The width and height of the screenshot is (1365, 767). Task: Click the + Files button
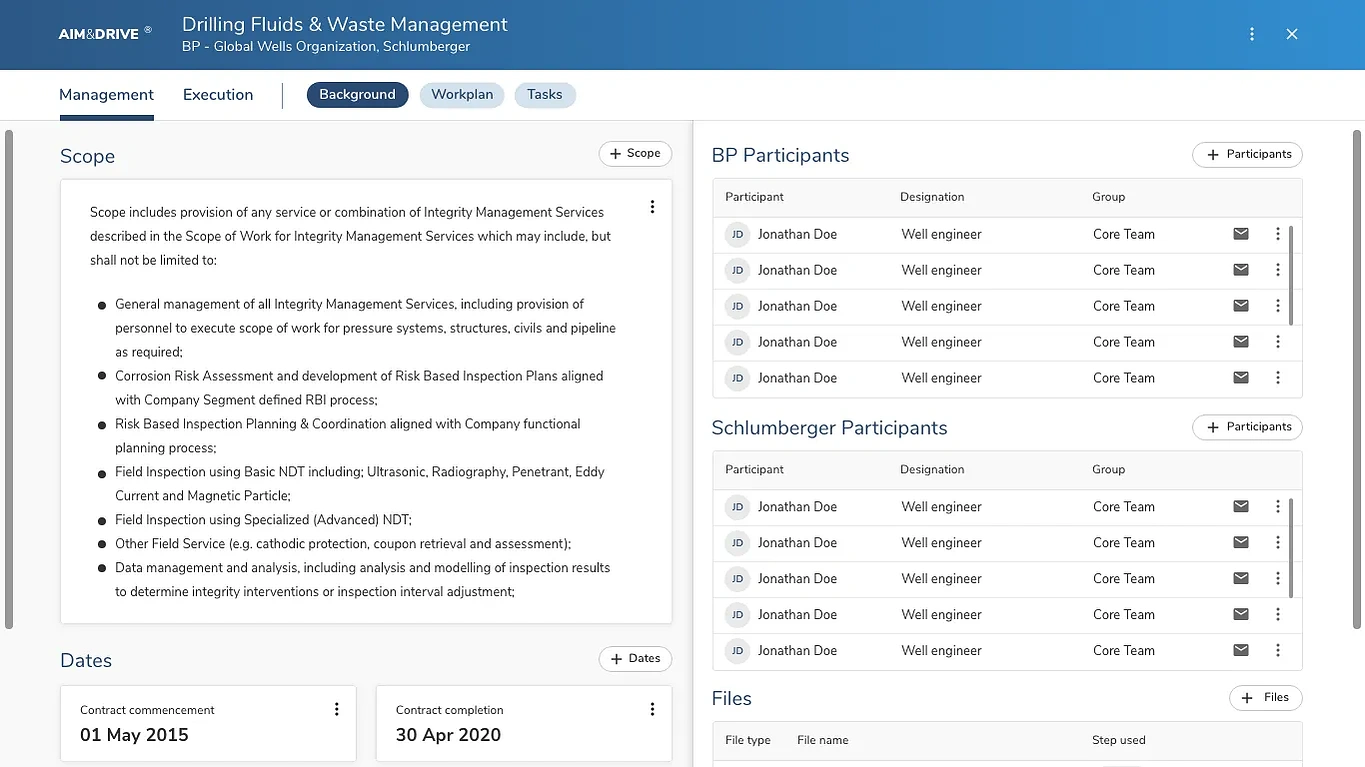pos(1265,698)
